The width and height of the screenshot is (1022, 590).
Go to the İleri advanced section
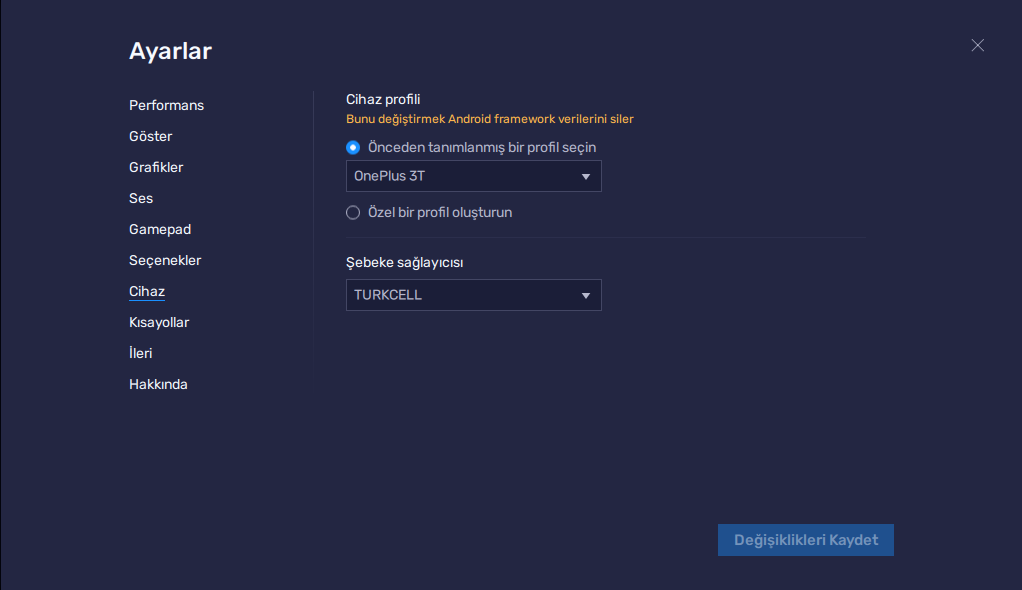pos(141,353)
